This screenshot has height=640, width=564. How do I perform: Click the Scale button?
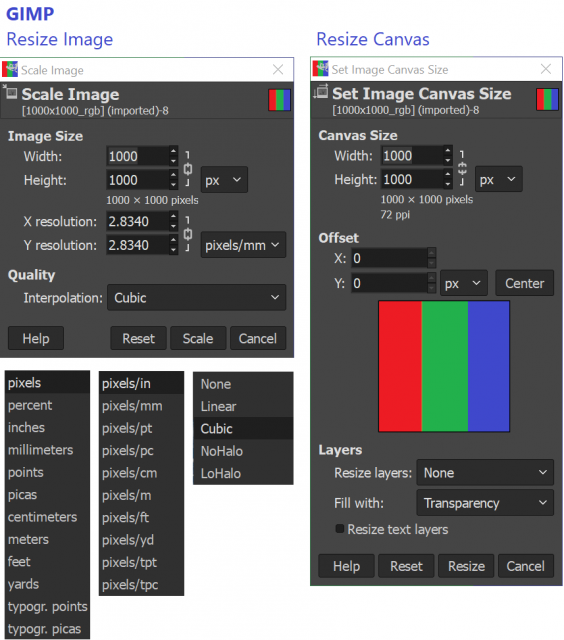click(x=198, y=338)
